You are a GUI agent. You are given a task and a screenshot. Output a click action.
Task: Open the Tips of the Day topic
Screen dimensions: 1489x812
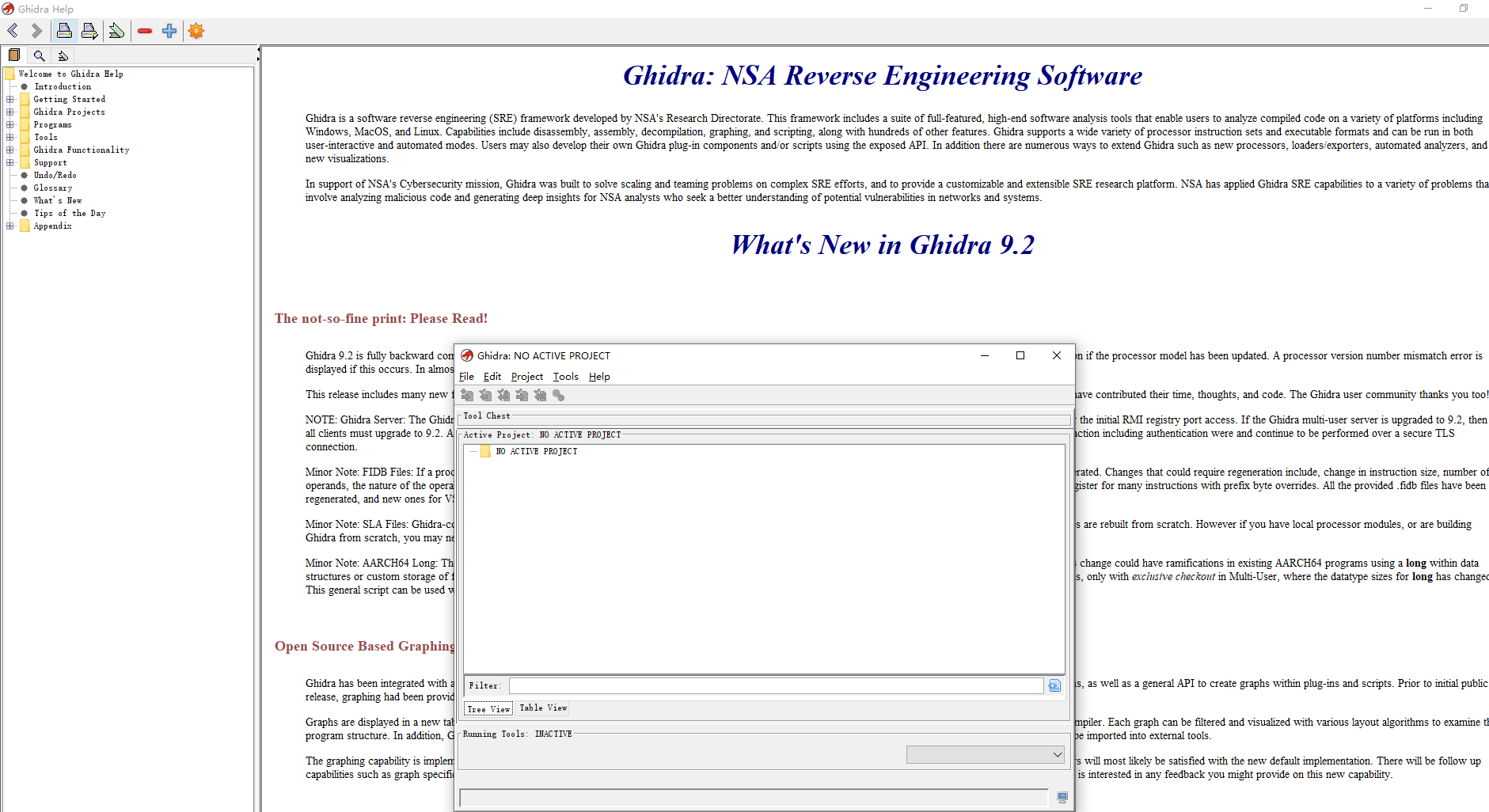tap(70, 213)
